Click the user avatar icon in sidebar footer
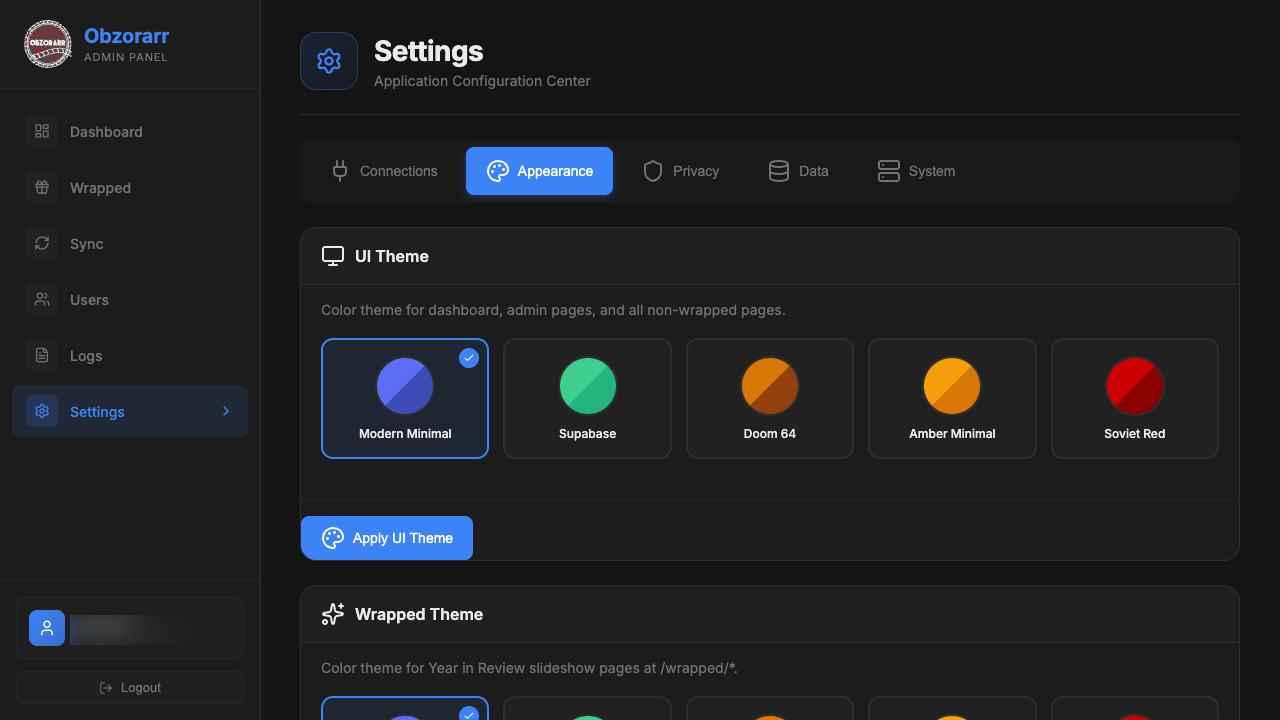Viewport: 1280px width, 720px height. (47, 628)
